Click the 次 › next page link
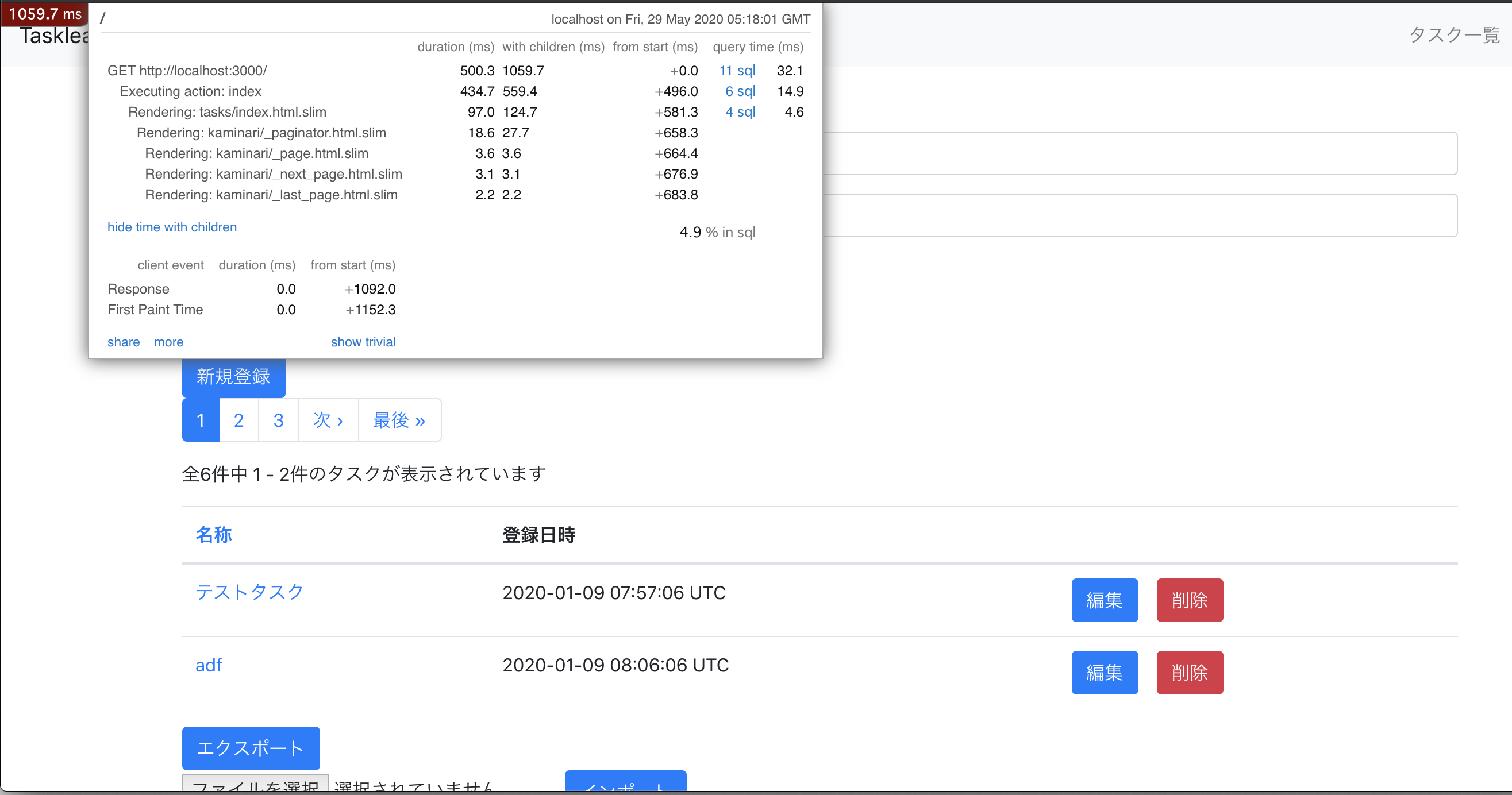1512x795 pixels. point(328,420)
